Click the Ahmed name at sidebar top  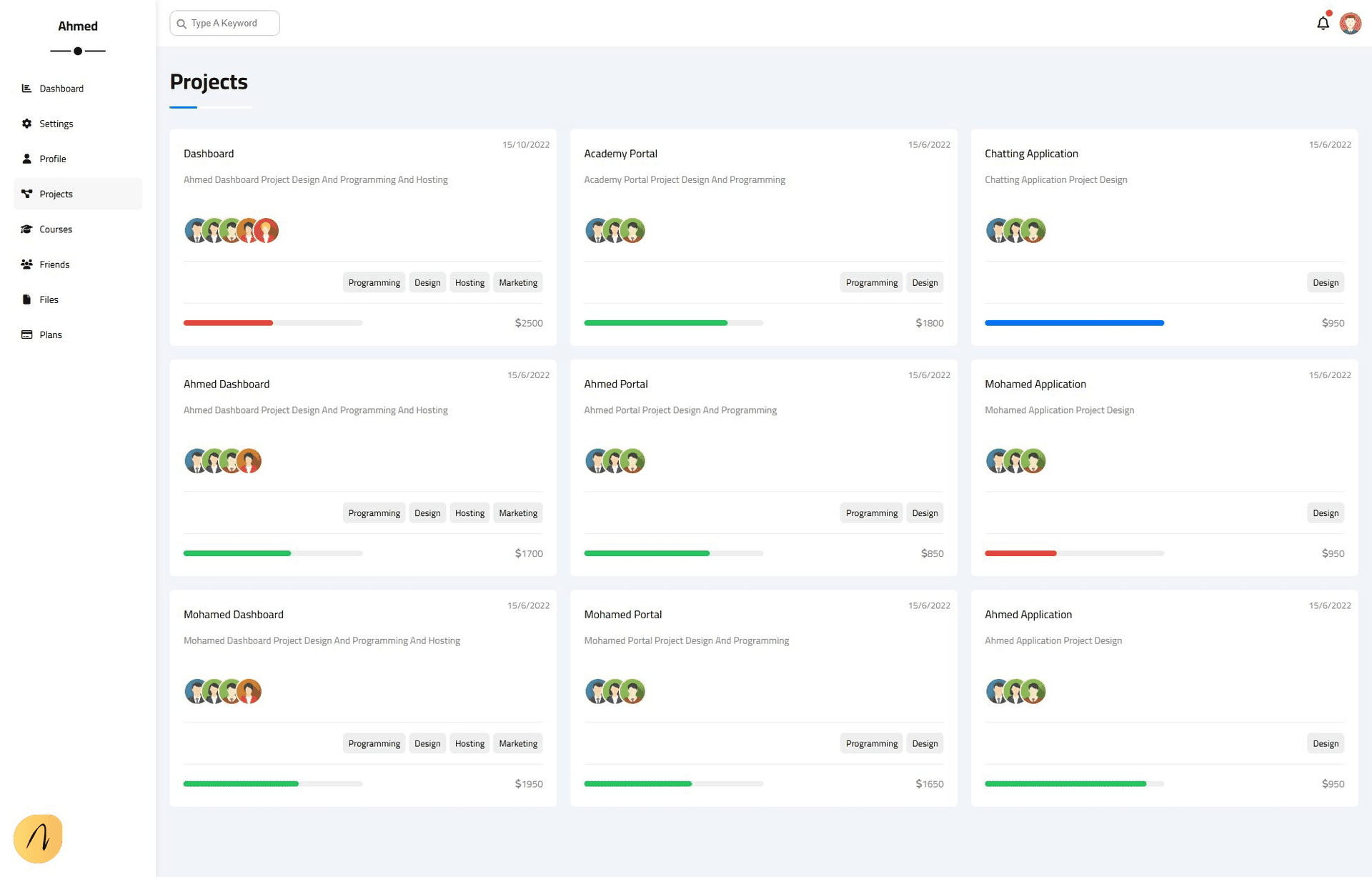click(x=78, y=26)
